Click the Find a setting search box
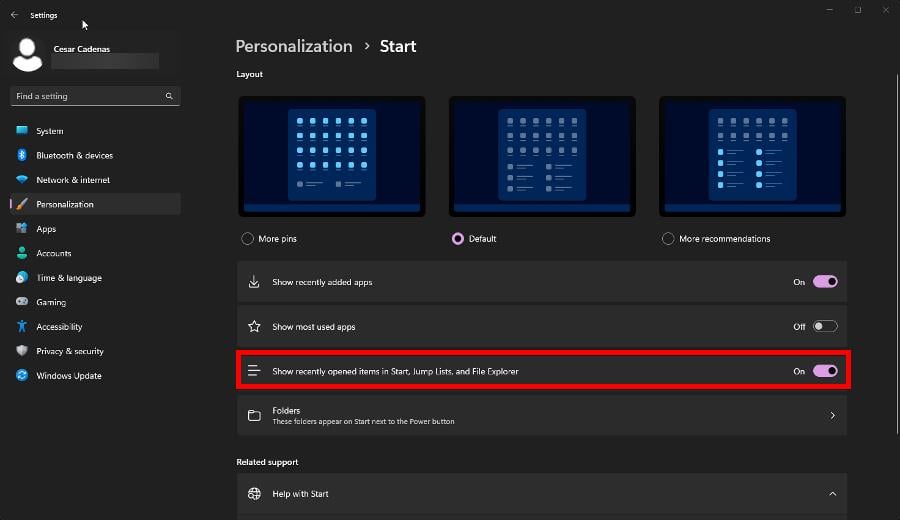The width and height of the screenshot is (900, 520). click(x=95, y=96)
